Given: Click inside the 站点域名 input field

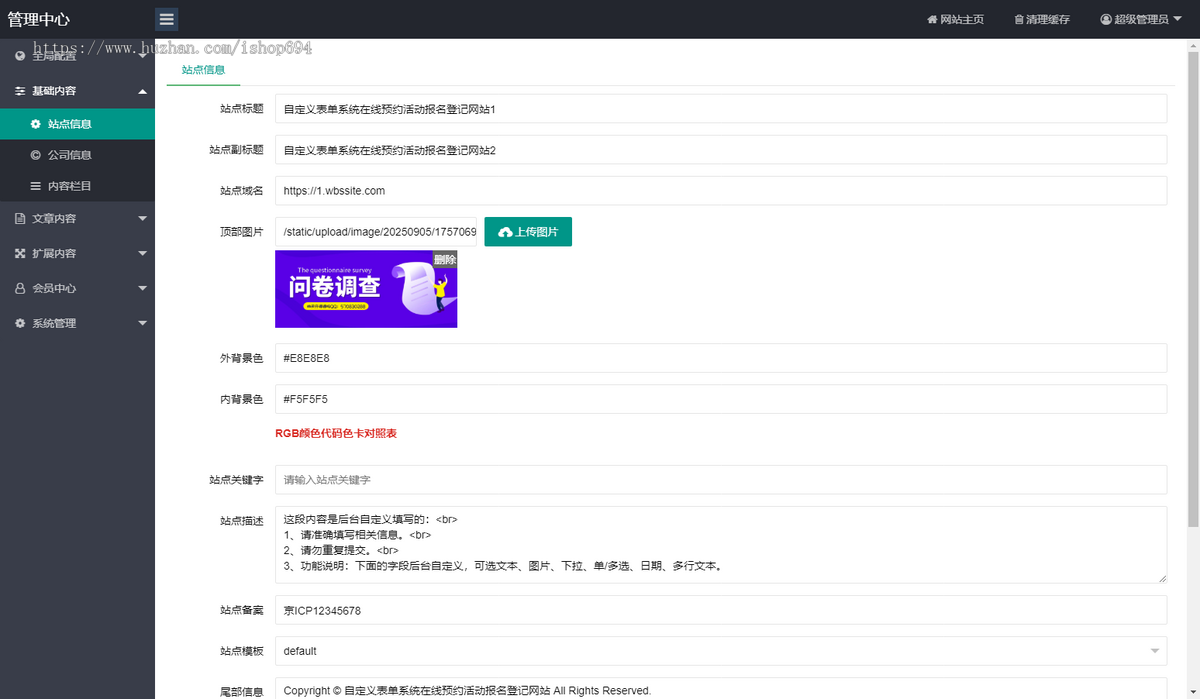Looking at the screenshot, I should point(720,190).
